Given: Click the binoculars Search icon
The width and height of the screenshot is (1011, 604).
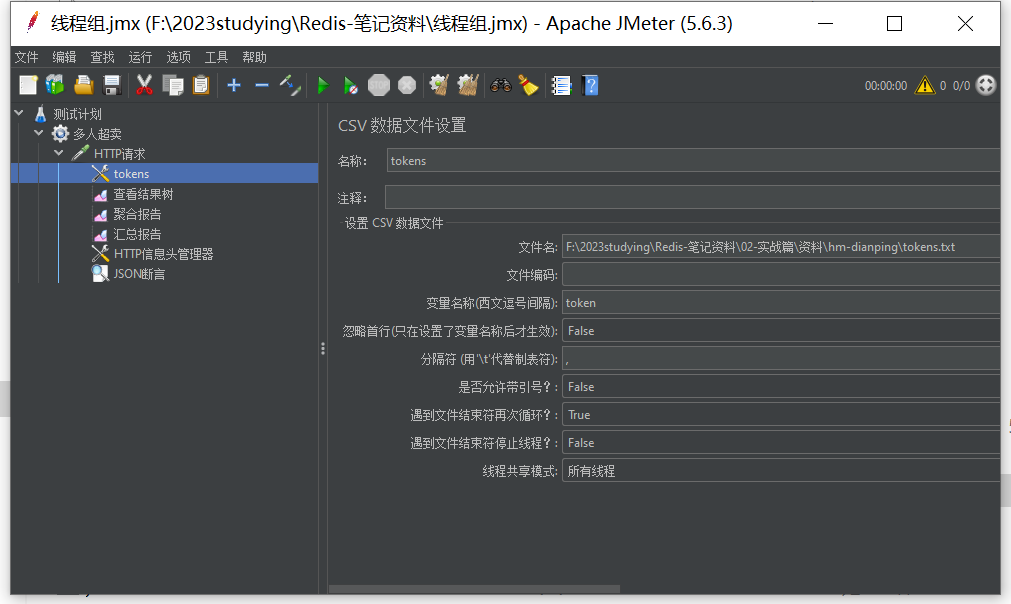Looking at the screenshot, I should click(x=501, y=86).
